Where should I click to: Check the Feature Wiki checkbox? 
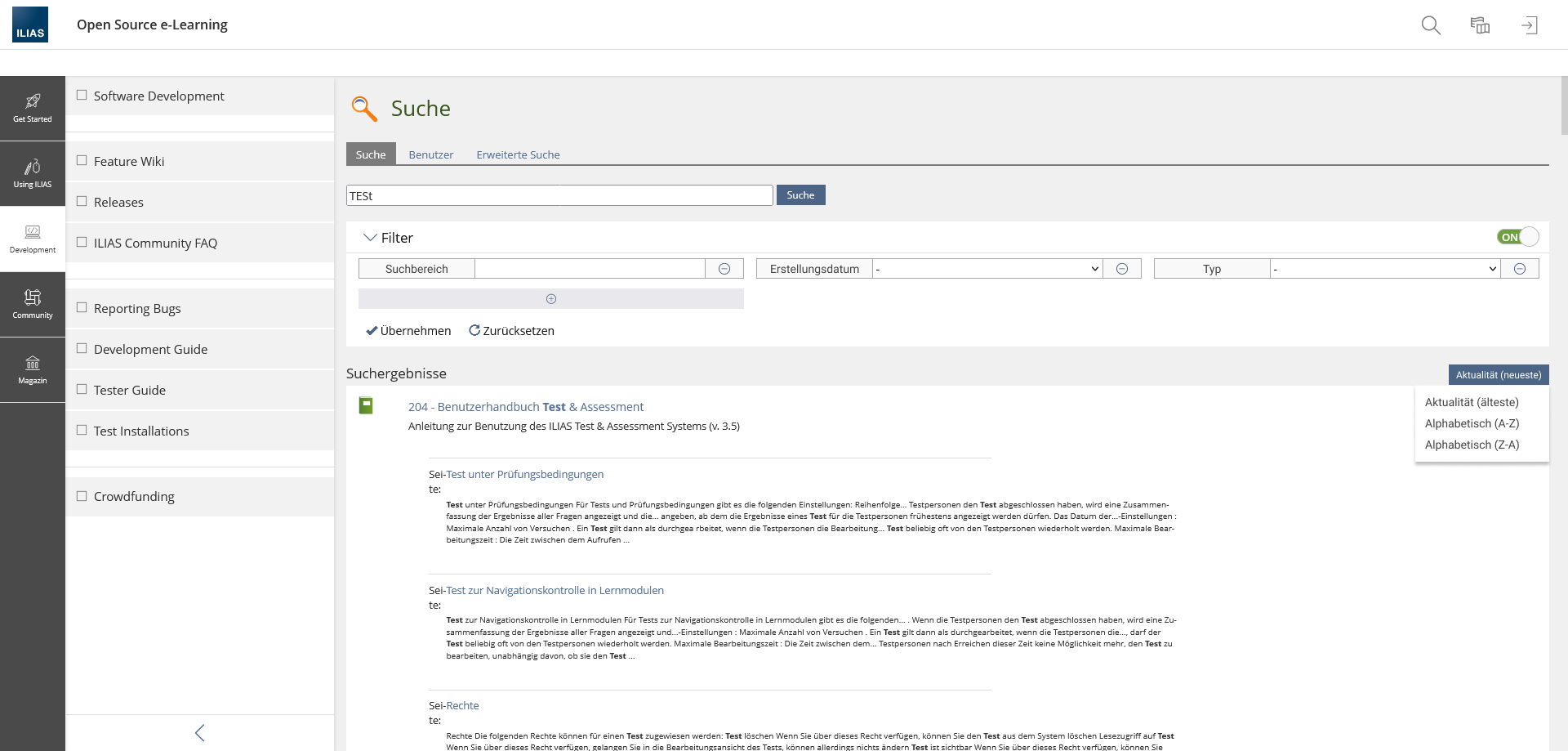click(x=82, y=161)
